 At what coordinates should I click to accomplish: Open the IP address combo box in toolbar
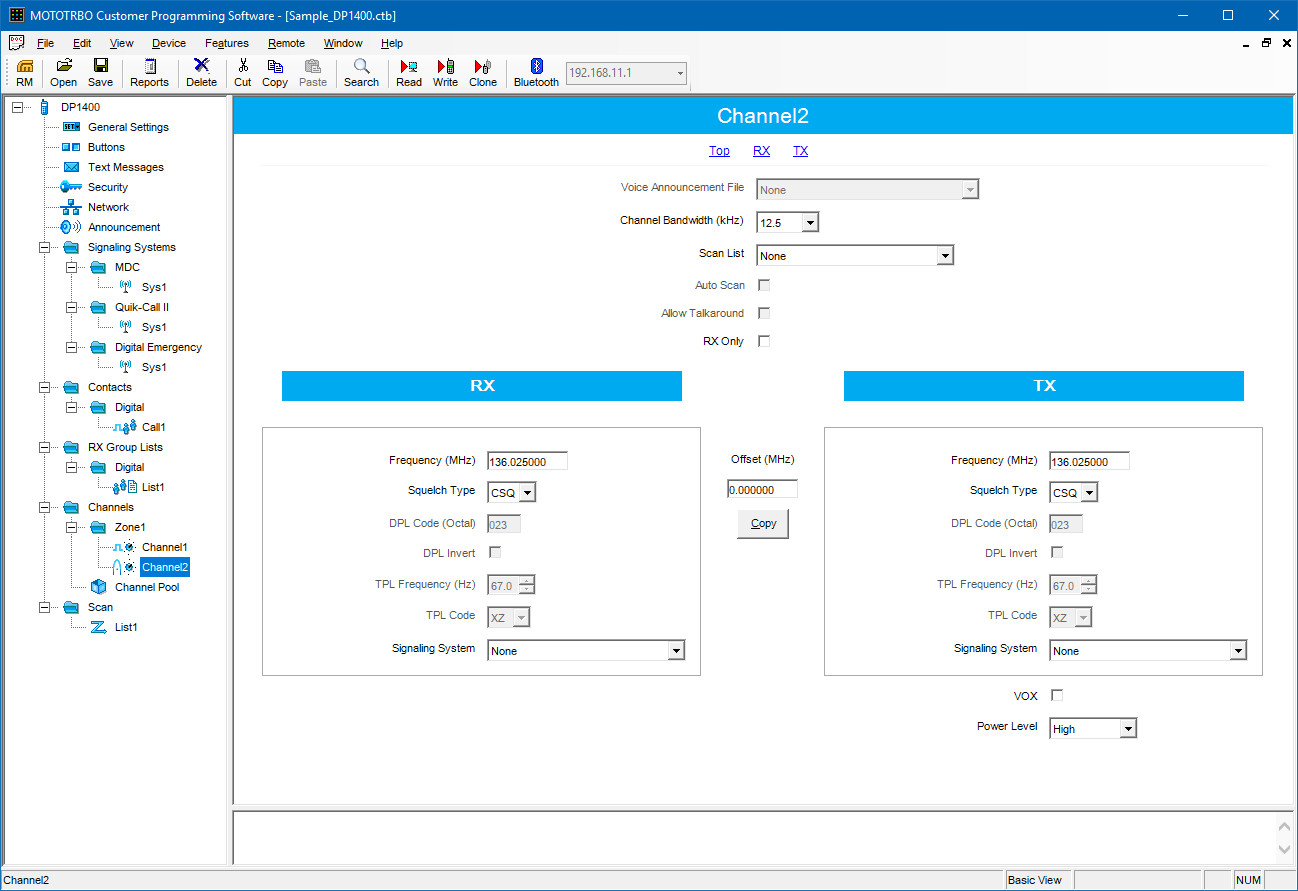[626, 73]
